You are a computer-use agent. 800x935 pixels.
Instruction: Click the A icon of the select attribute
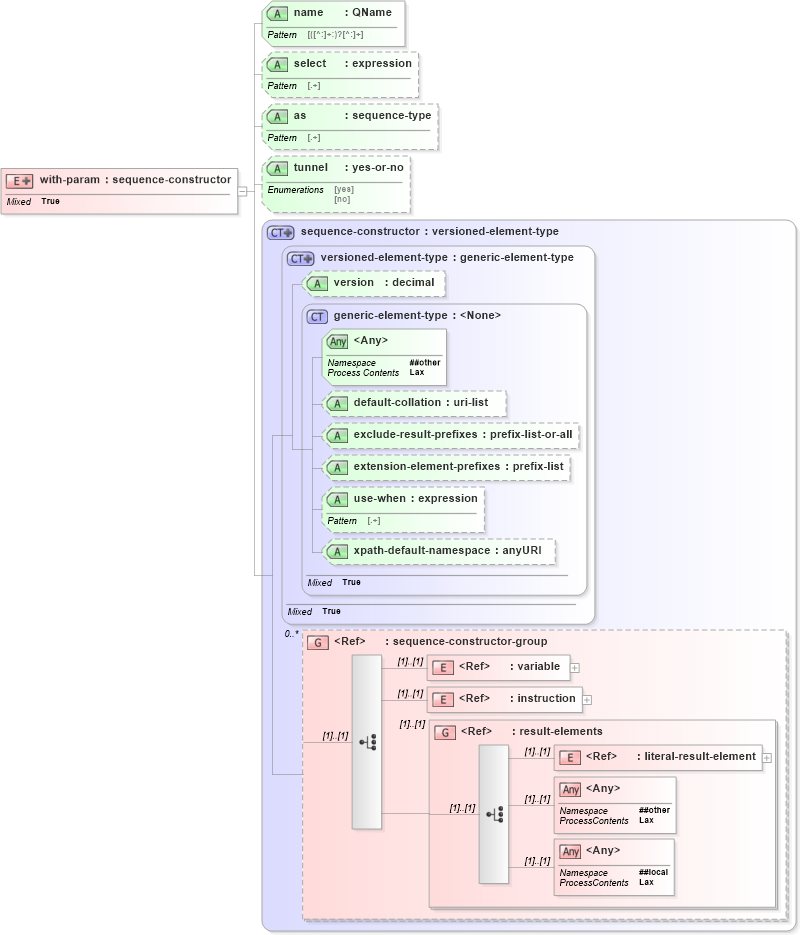coord(276,63)
